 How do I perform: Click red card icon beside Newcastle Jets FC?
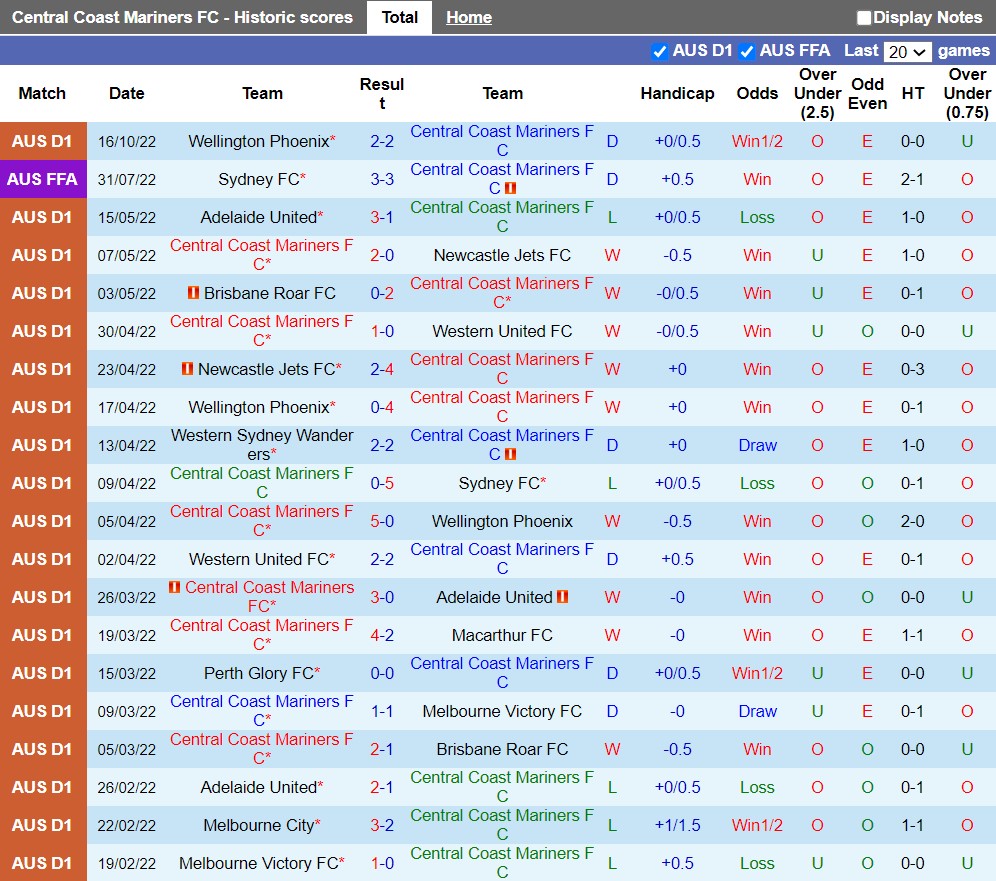click(x=187, y=369)
